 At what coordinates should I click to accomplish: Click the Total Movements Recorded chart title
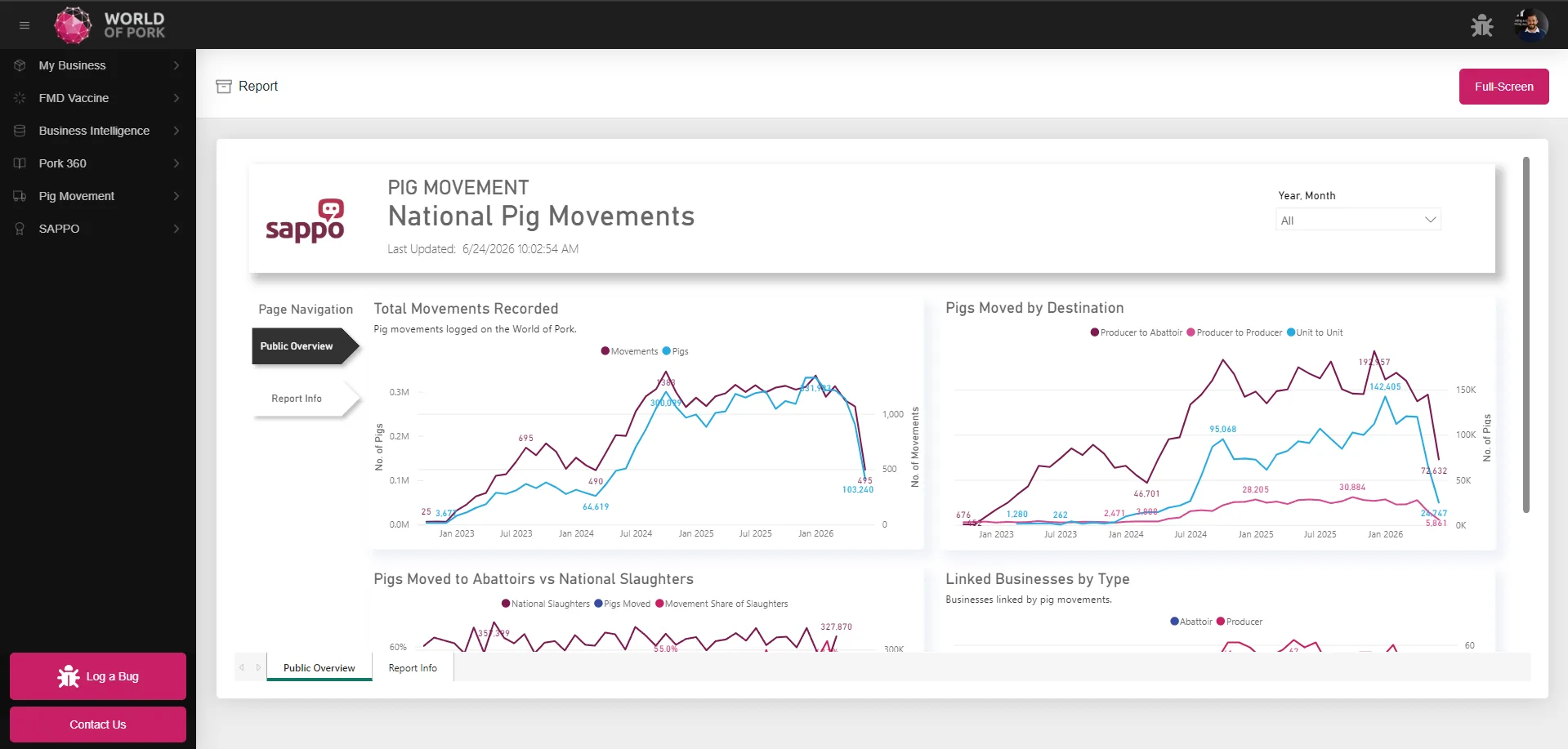[x=466, y=309]
